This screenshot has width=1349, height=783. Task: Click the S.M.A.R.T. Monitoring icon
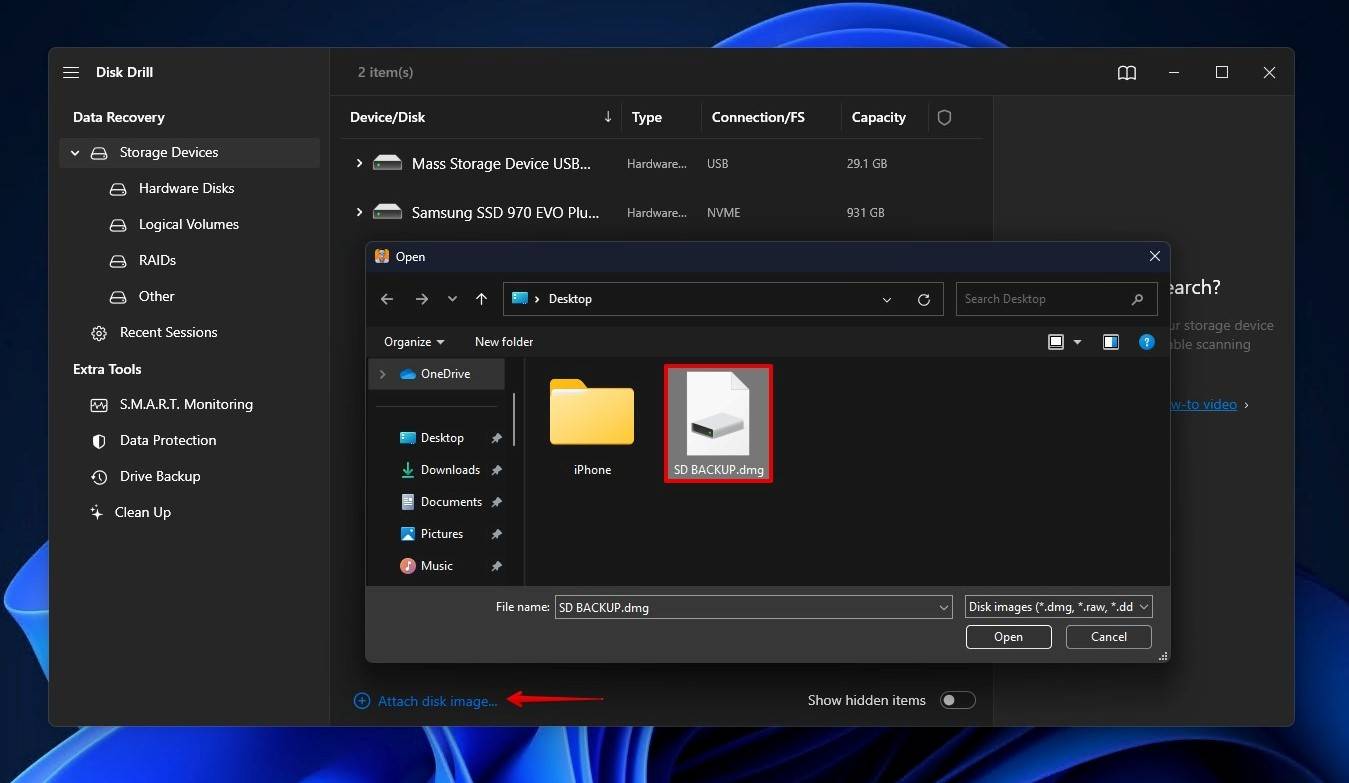point(99,405)
